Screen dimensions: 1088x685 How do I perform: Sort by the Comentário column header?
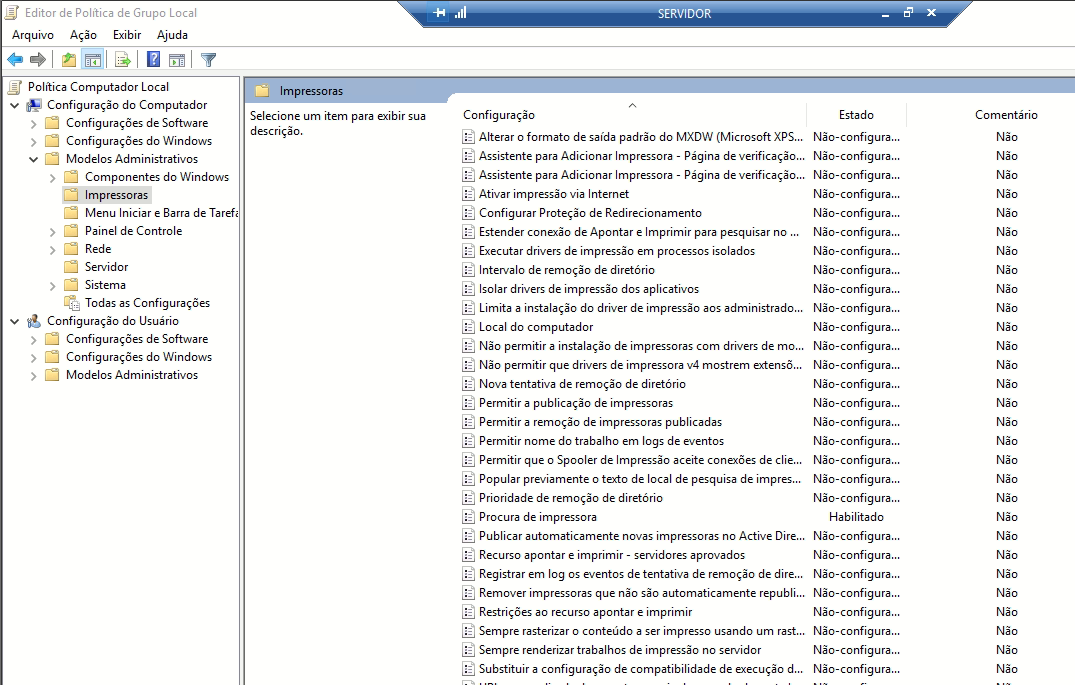tap(1005, 115)
